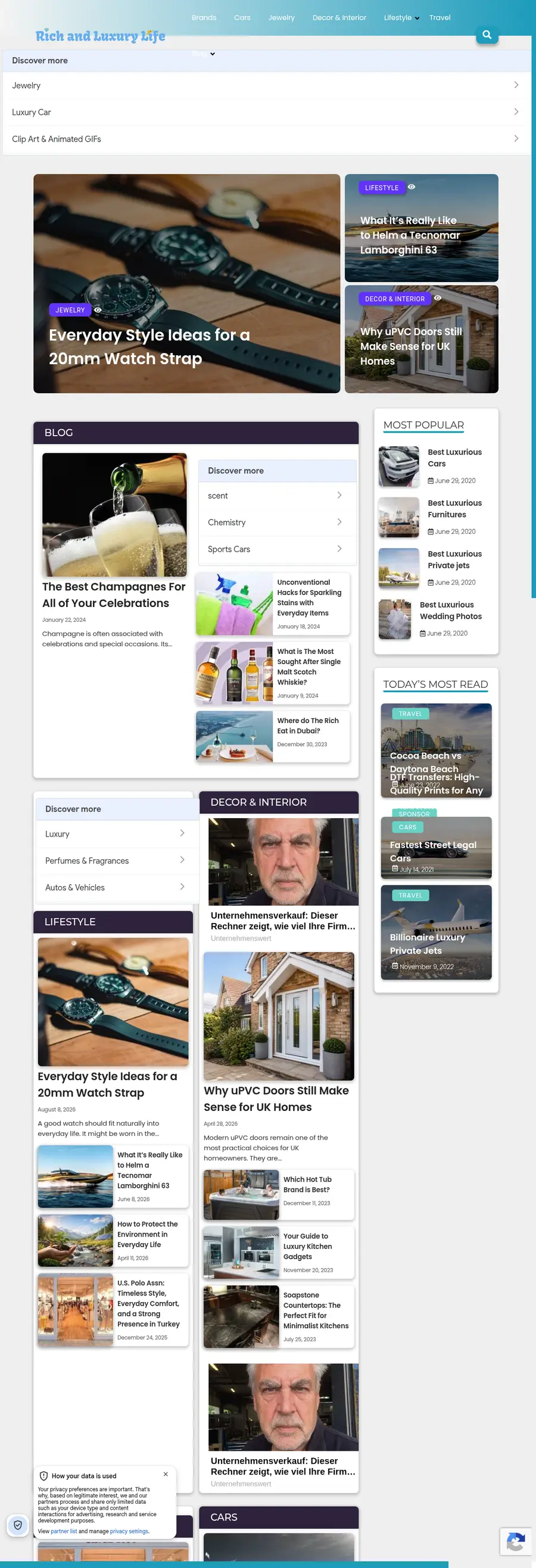The height and width of the screenshot is (1568, 536).
Task: Click the chevron on the Luxury Car row
Action: [x=516, y=112]
